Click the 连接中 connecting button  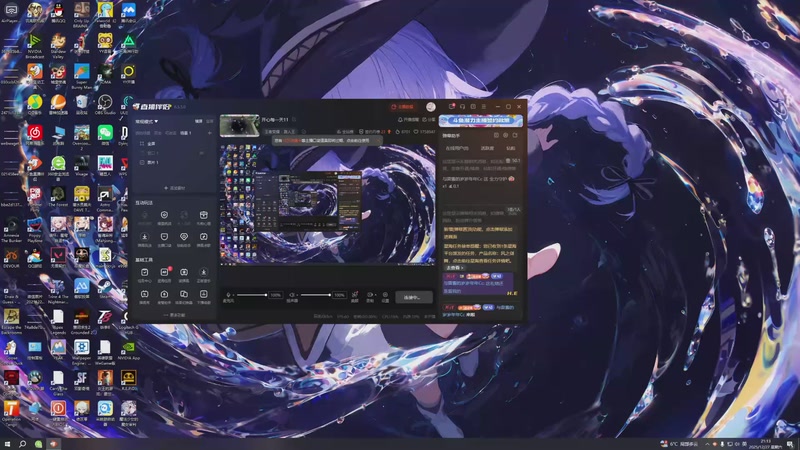[x=414, y=297]
